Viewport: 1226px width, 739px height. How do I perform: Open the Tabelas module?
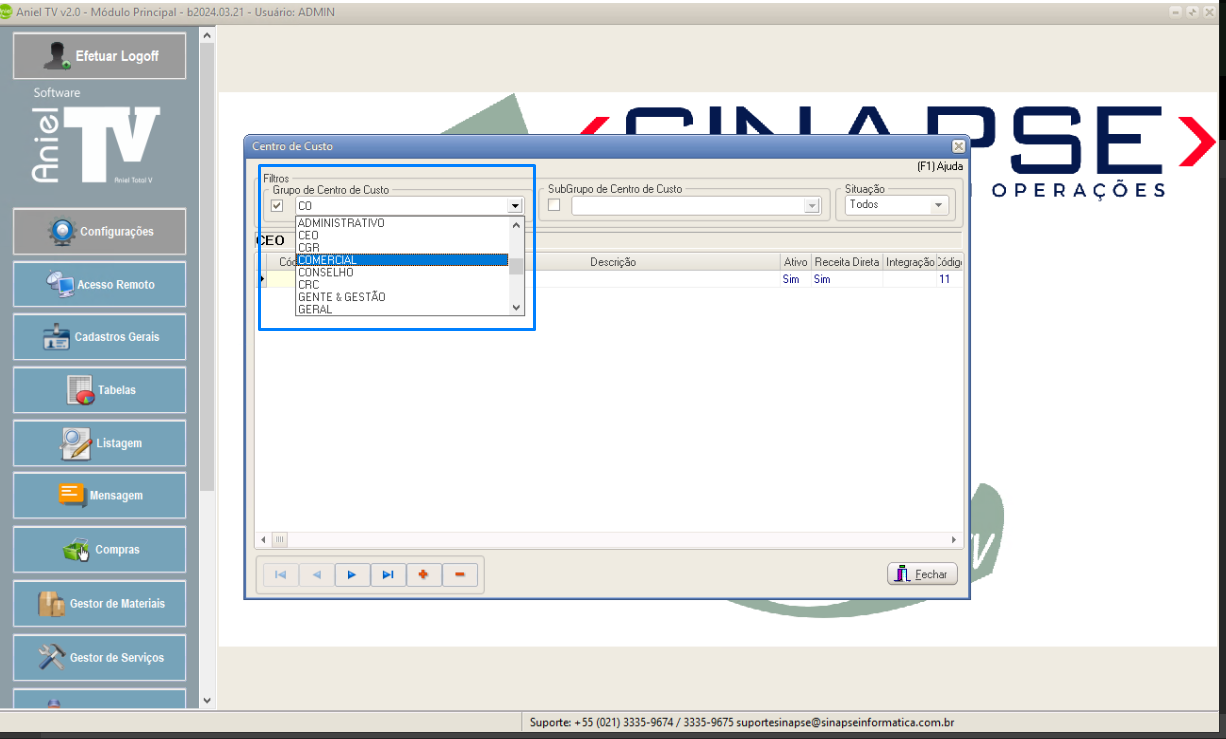tap(99, 390)
